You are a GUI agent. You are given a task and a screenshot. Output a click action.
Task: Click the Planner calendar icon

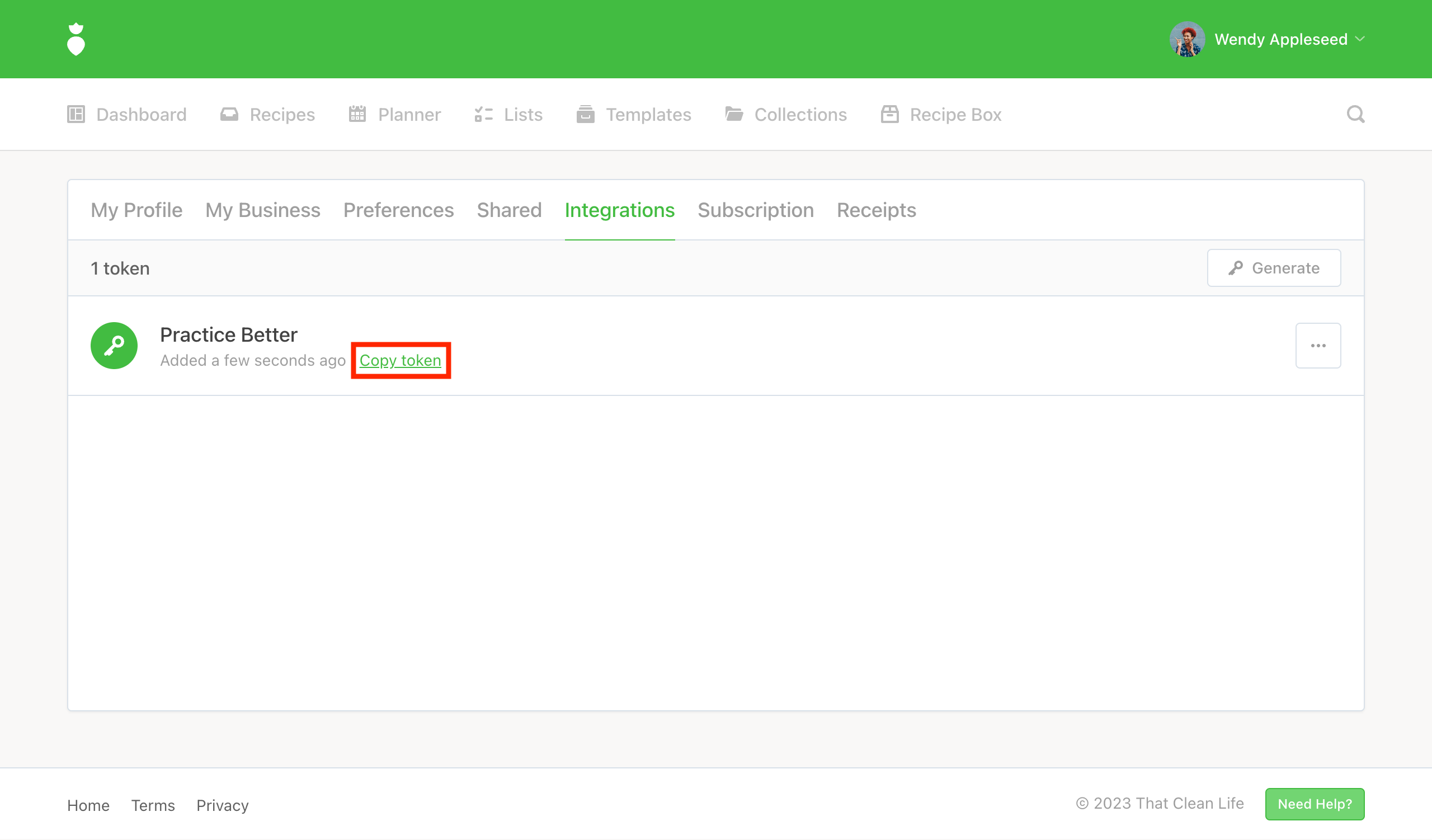(357, 114)
